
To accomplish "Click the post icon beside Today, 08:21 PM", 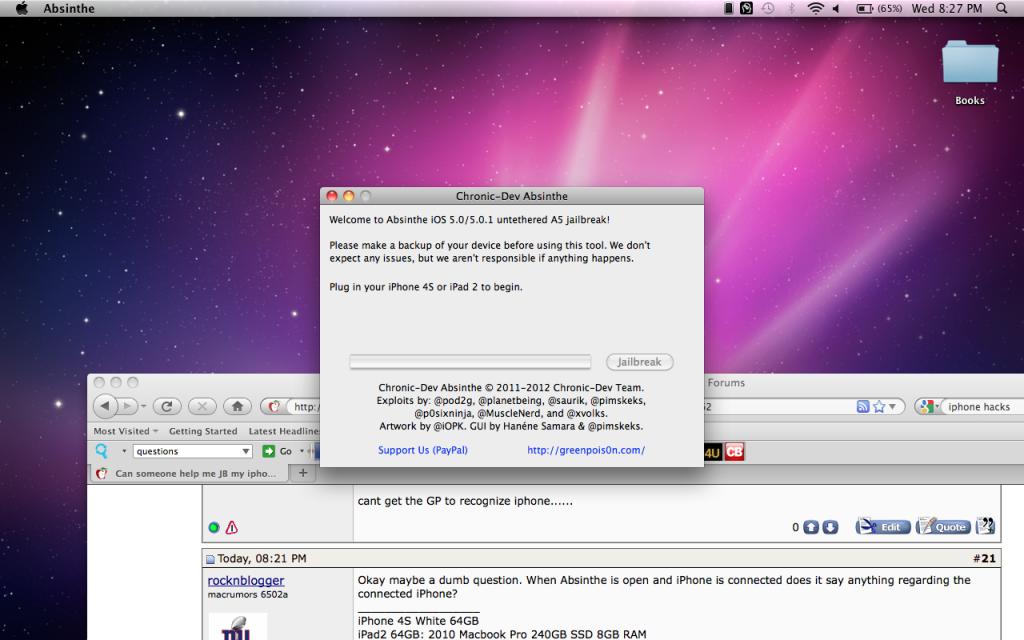I will point(210,559).
